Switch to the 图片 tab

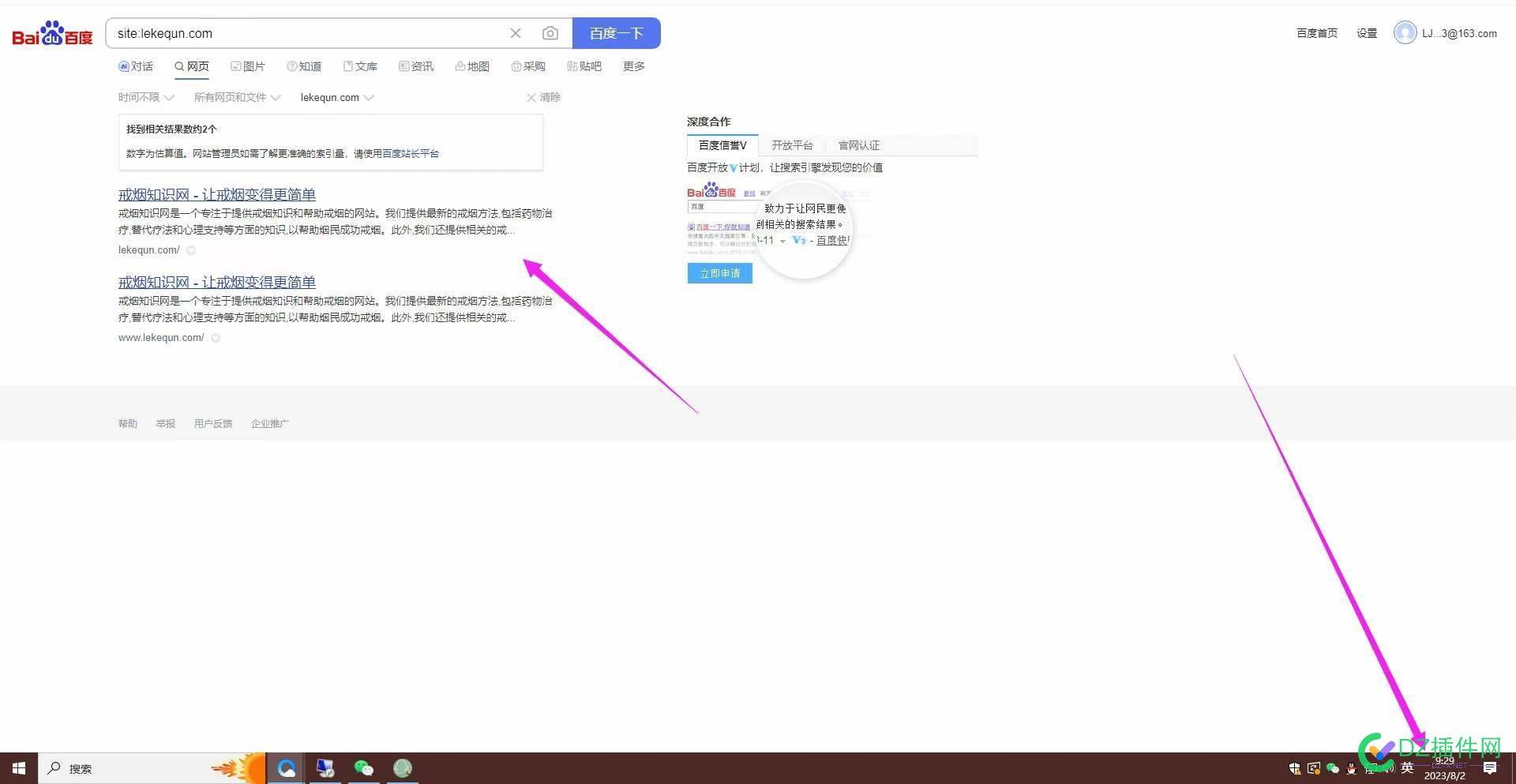click(248, 66)
